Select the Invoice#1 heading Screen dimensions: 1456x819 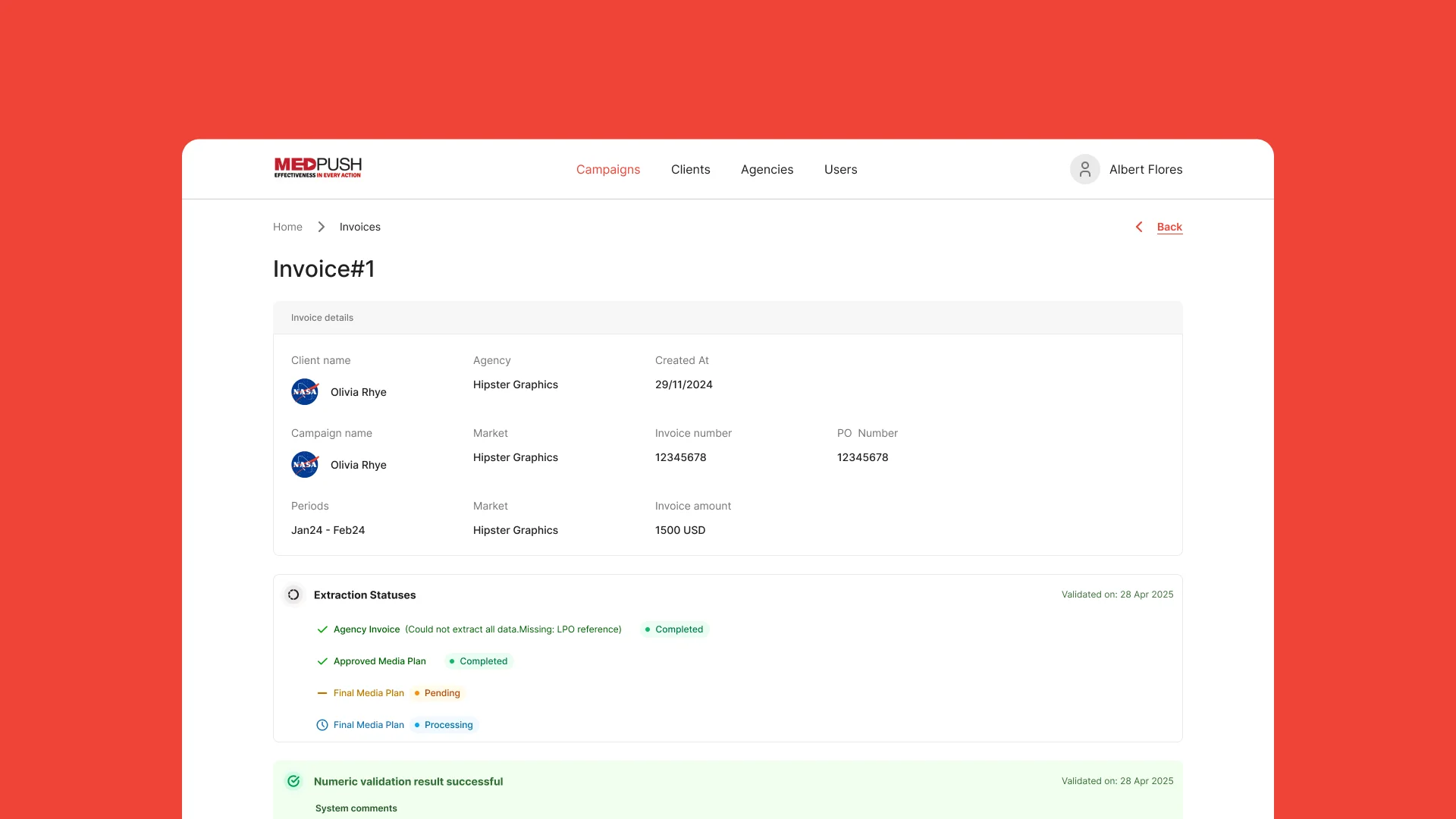324,269
